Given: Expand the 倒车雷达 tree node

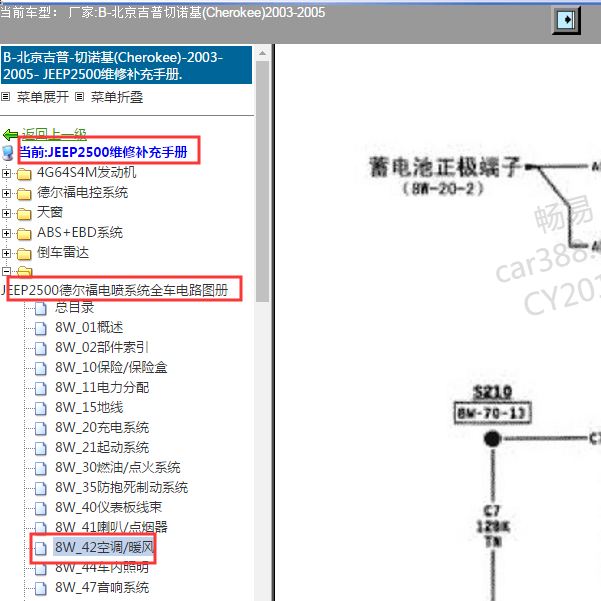Looking at the screenshot, I should pyautogui.click(x=6, y=253).
